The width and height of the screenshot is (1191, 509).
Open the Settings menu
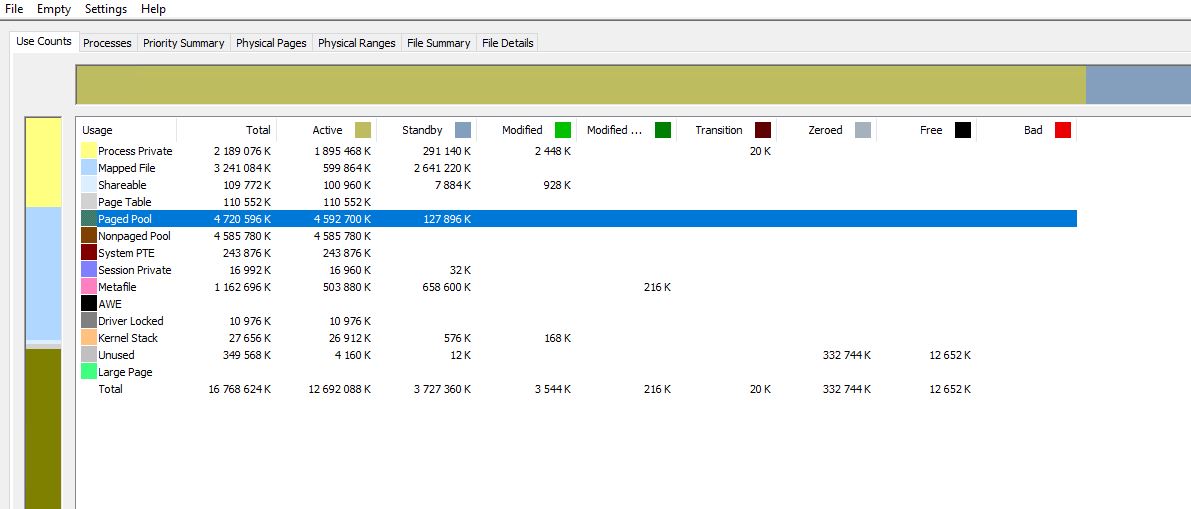coord(105,9)
